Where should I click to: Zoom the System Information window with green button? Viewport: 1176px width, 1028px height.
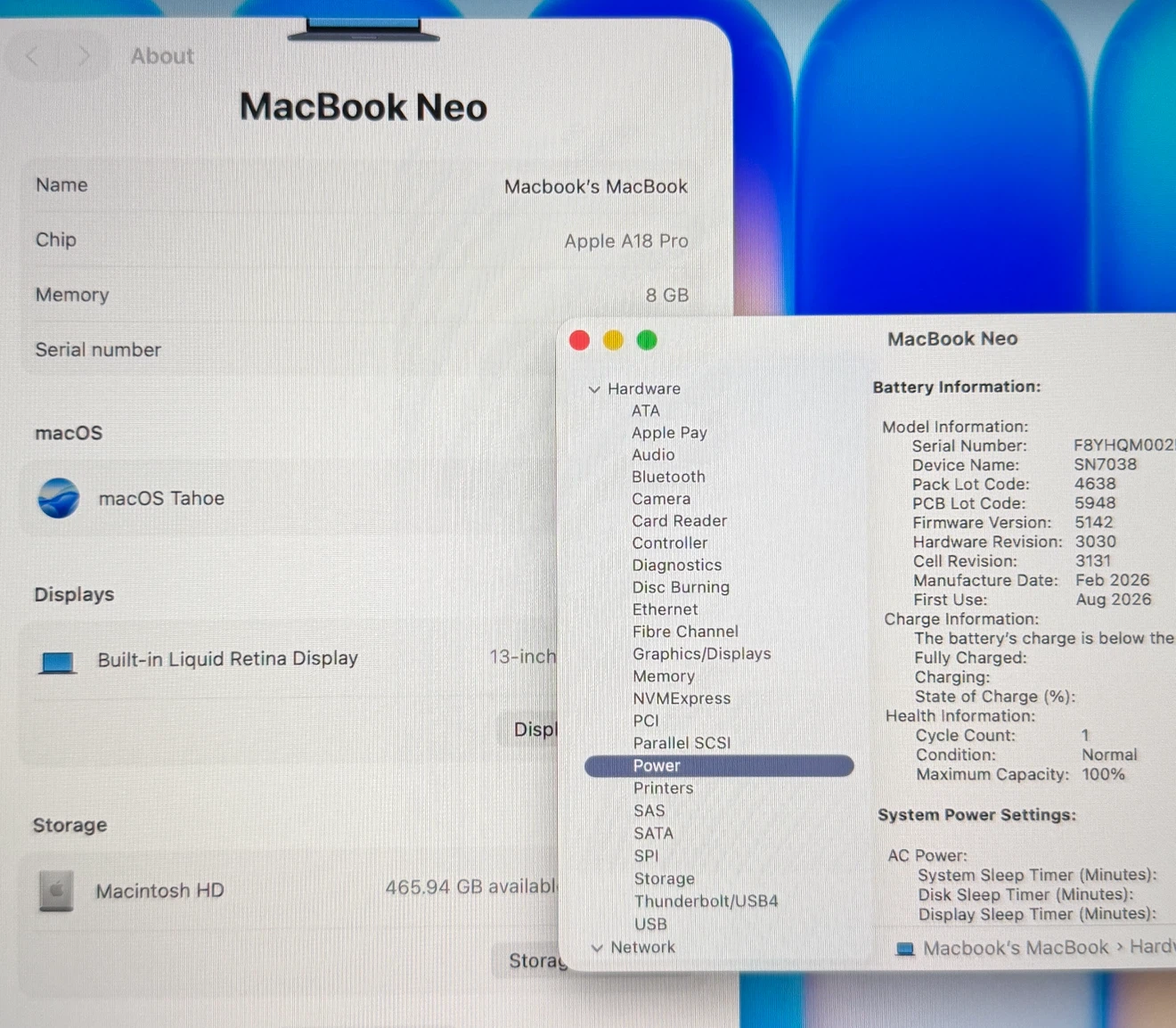coord(647,340)
